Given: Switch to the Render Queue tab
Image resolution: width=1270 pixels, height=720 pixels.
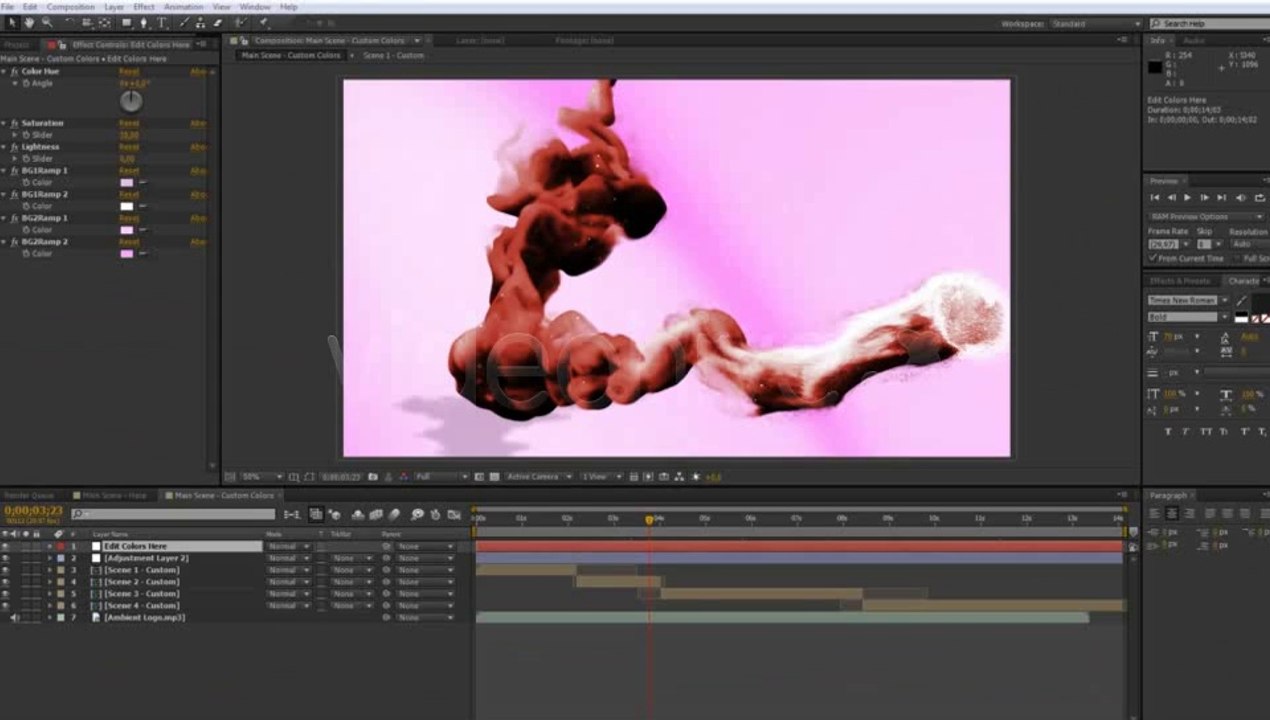Looking at the screenshot, I should pyautogui.click(x=30, y=495).
